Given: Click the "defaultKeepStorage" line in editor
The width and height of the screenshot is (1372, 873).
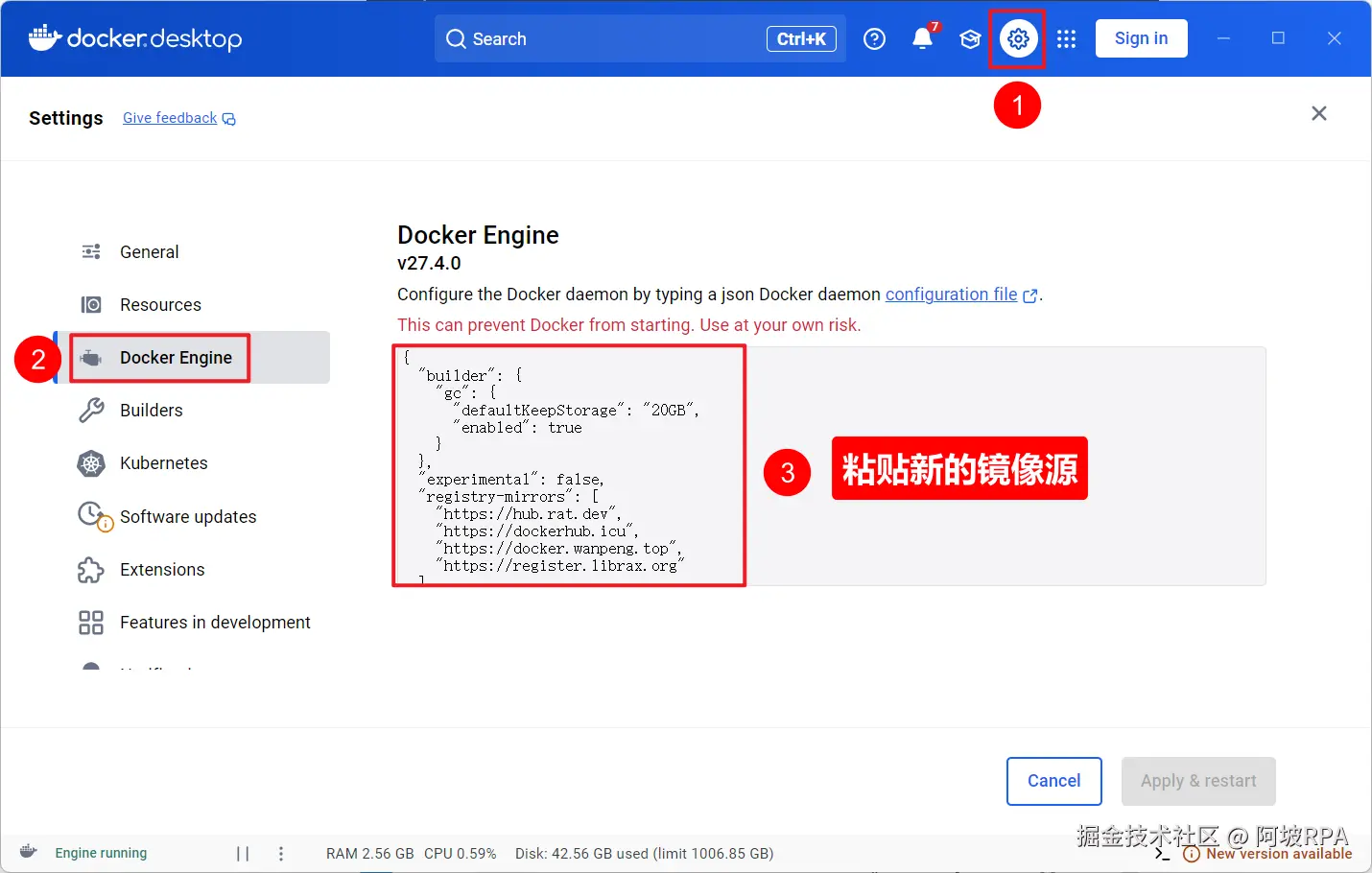Looking at the screenshot, I should pyautogui.click(x=576, y=410).
